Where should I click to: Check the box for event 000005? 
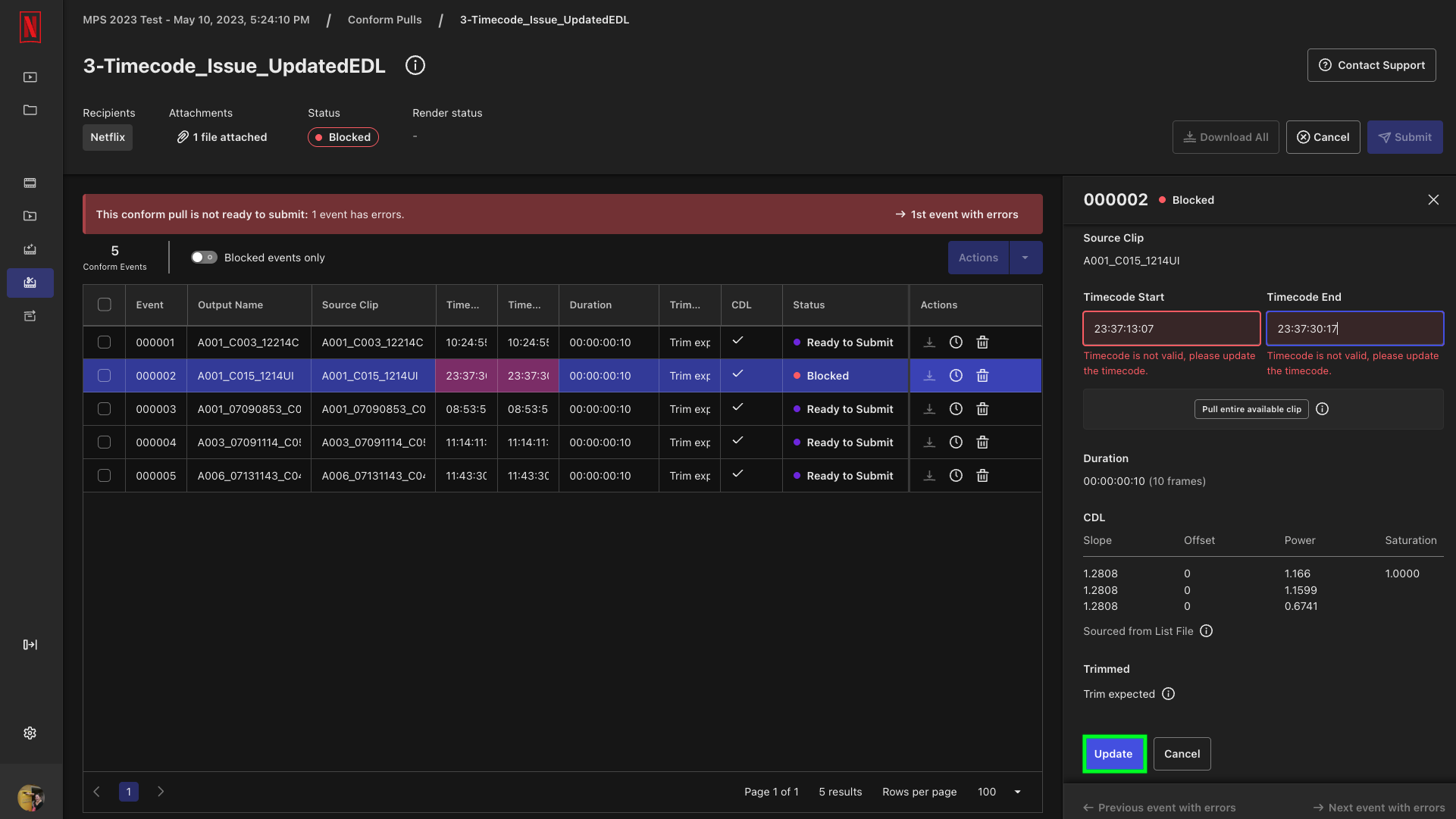tap(105, 476)
